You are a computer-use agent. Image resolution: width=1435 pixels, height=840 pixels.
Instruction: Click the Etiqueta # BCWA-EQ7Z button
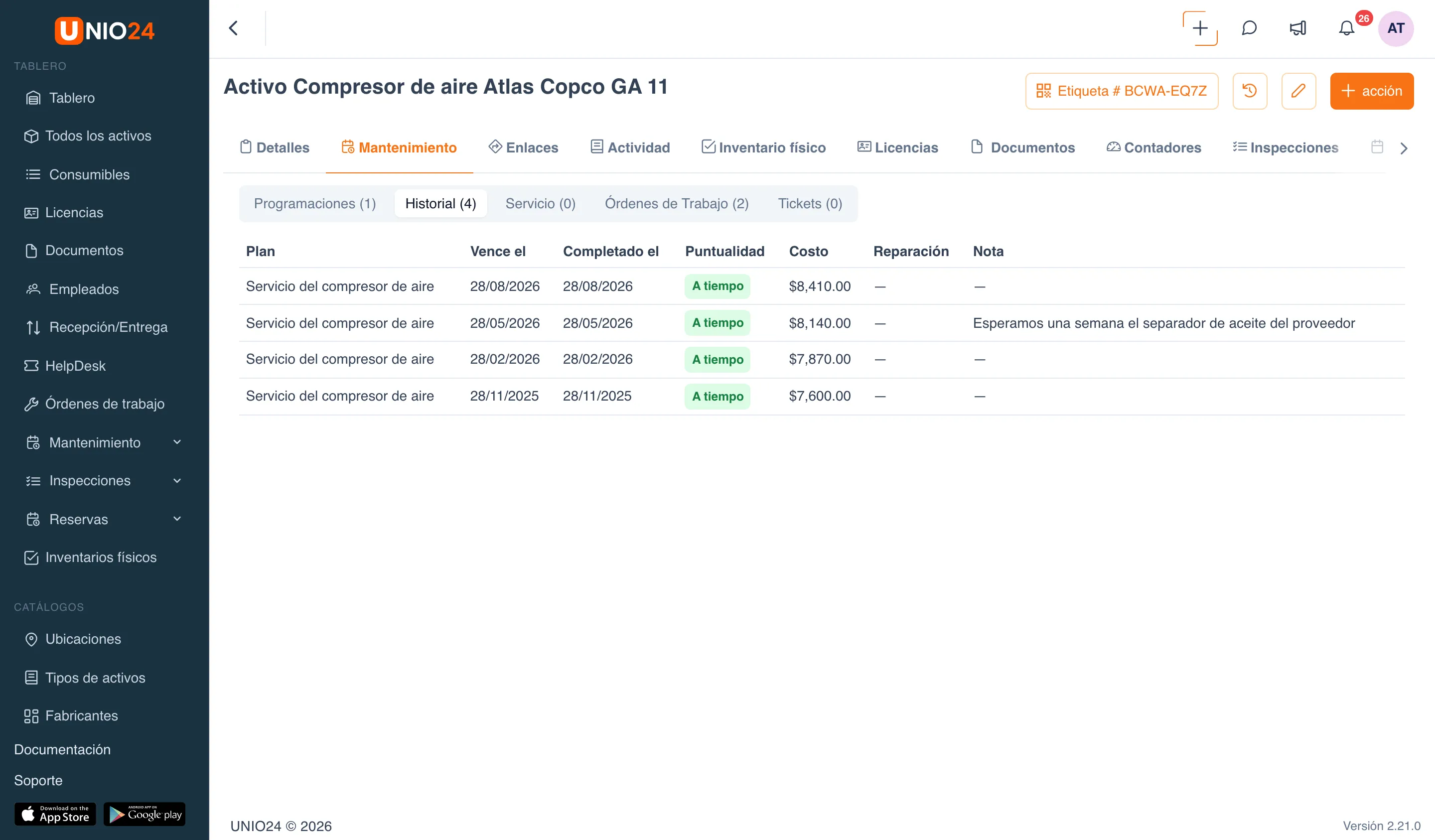(x=1121, y=91)
